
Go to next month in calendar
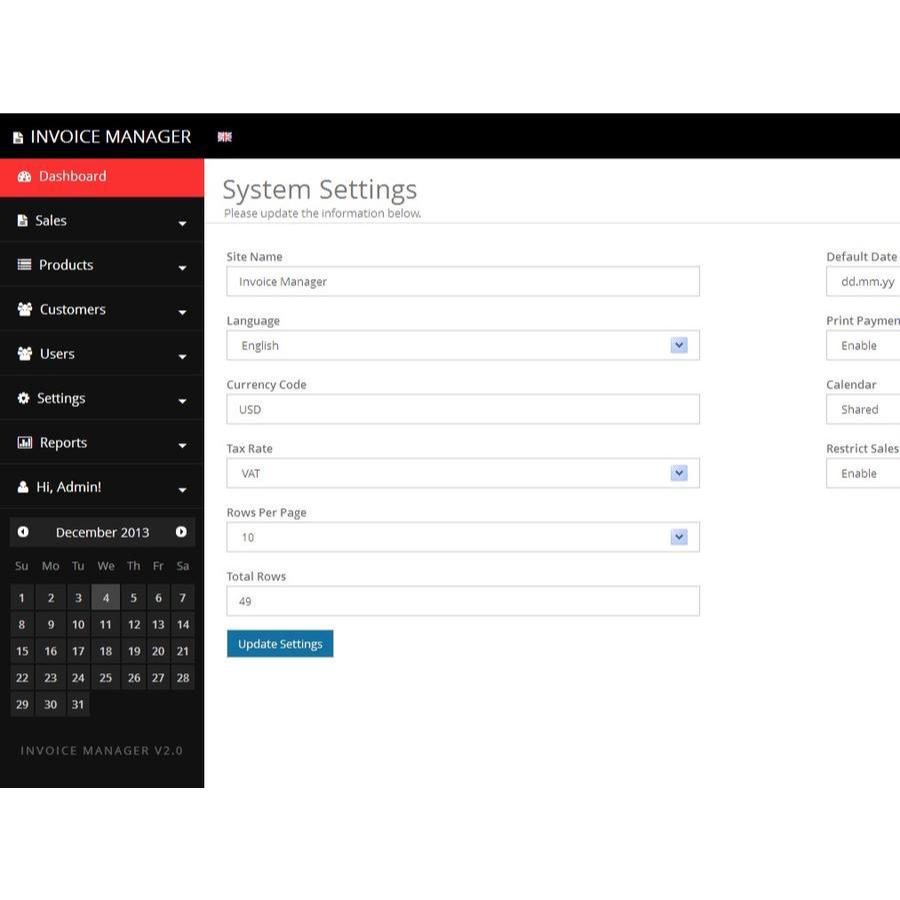pyautogui.click(x=181, y=532)
